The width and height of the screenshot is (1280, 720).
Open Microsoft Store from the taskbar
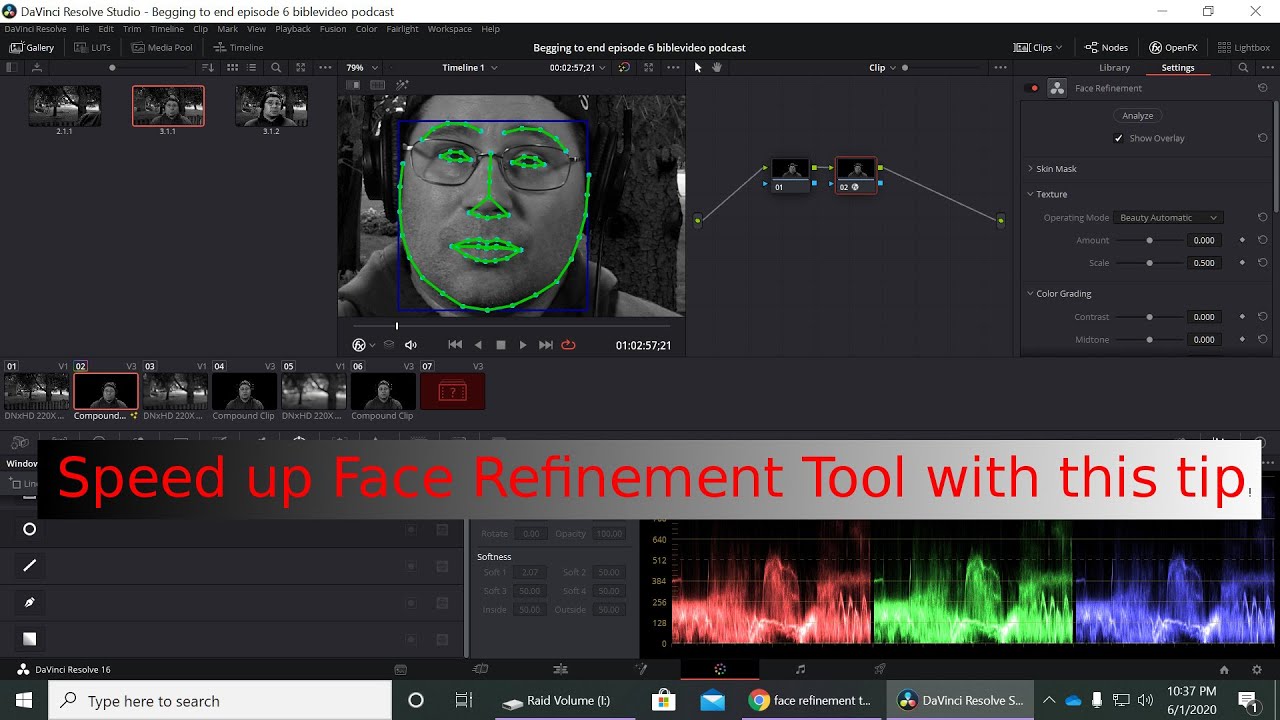[x=663, y=701]
